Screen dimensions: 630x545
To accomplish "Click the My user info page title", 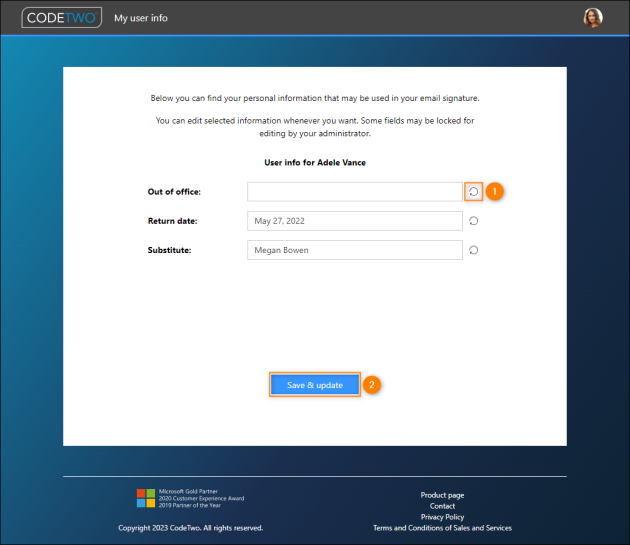I will (141, 18).
